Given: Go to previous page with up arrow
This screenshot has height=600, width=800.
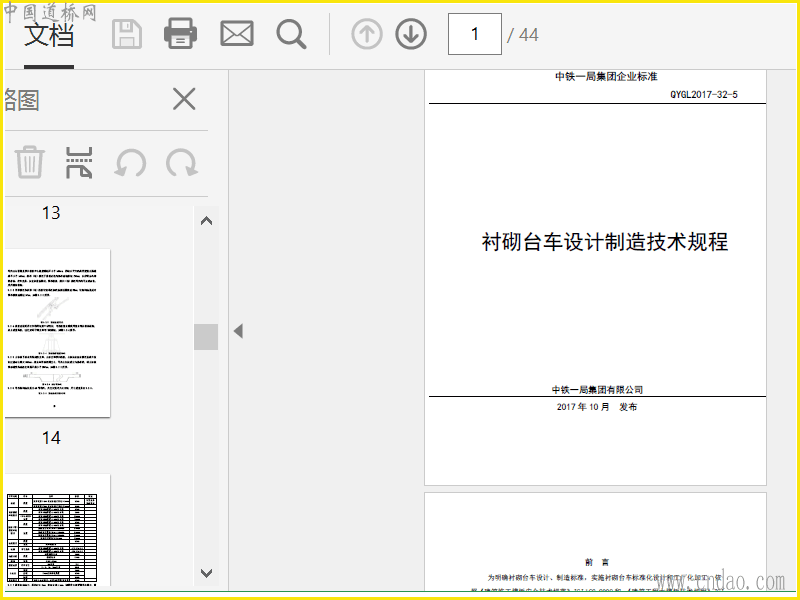Looking at the screenshot, I should pos(367,34).
